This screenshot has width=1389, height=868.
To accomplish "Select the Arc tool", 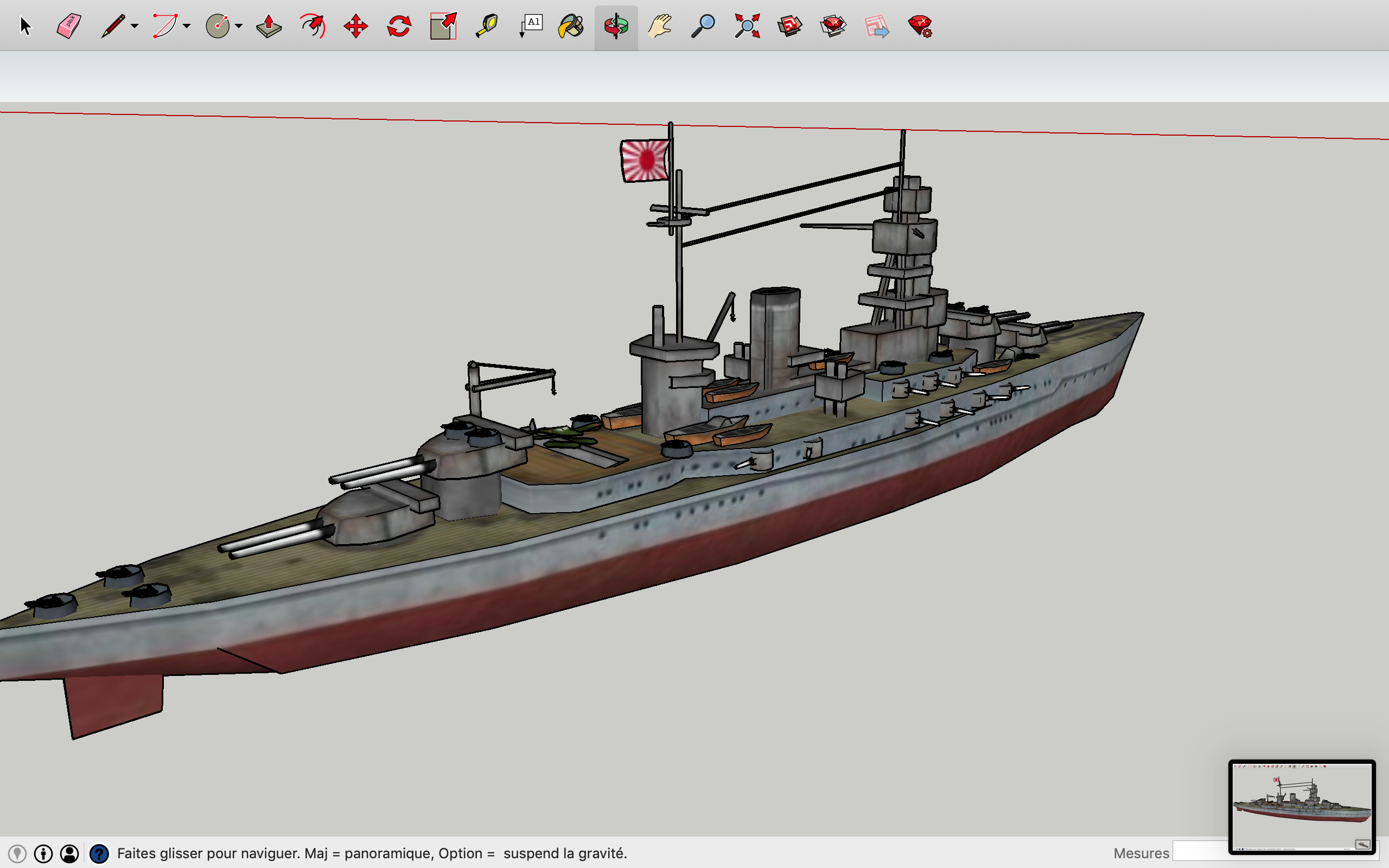I will (x=165, y=26).
